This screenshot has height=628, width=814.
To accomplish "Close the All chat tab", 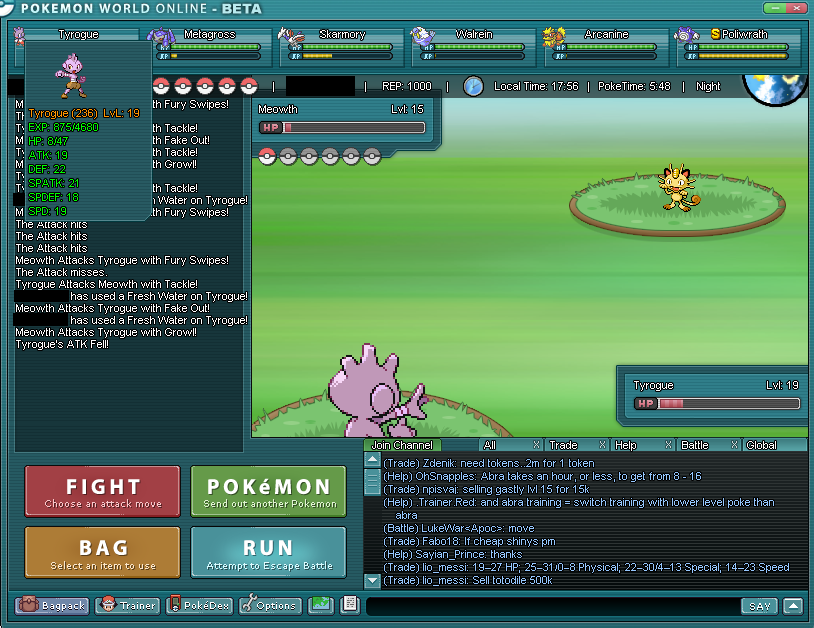I will click(537, 445).
